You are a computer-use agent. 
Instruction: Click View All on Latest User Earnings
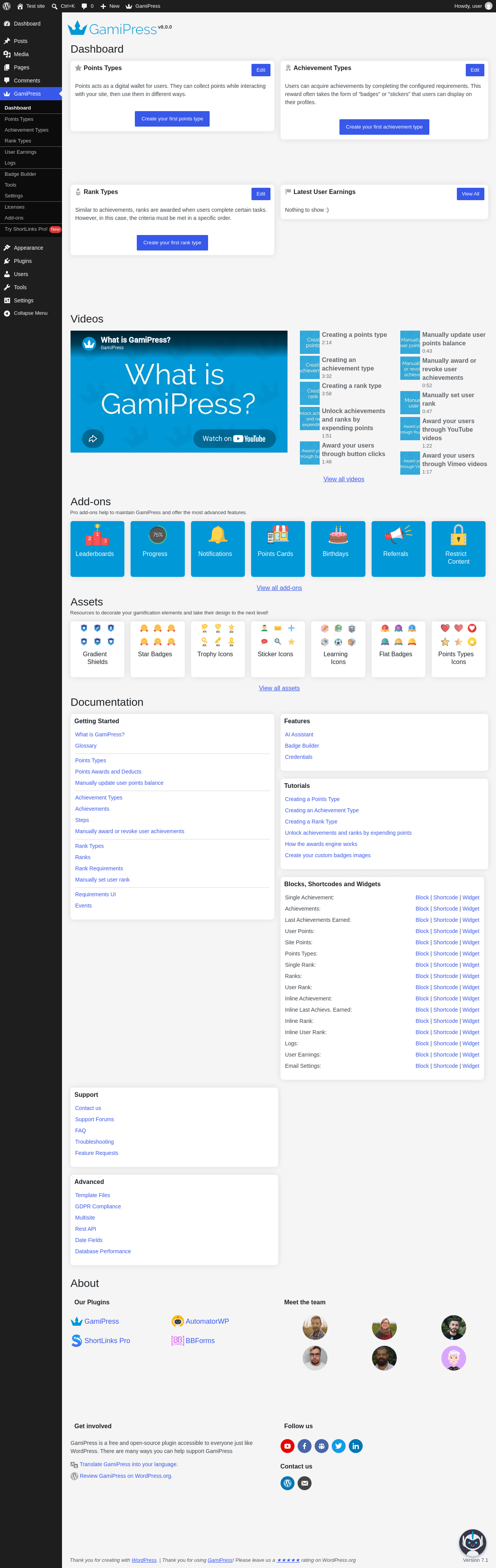point(470,194)
